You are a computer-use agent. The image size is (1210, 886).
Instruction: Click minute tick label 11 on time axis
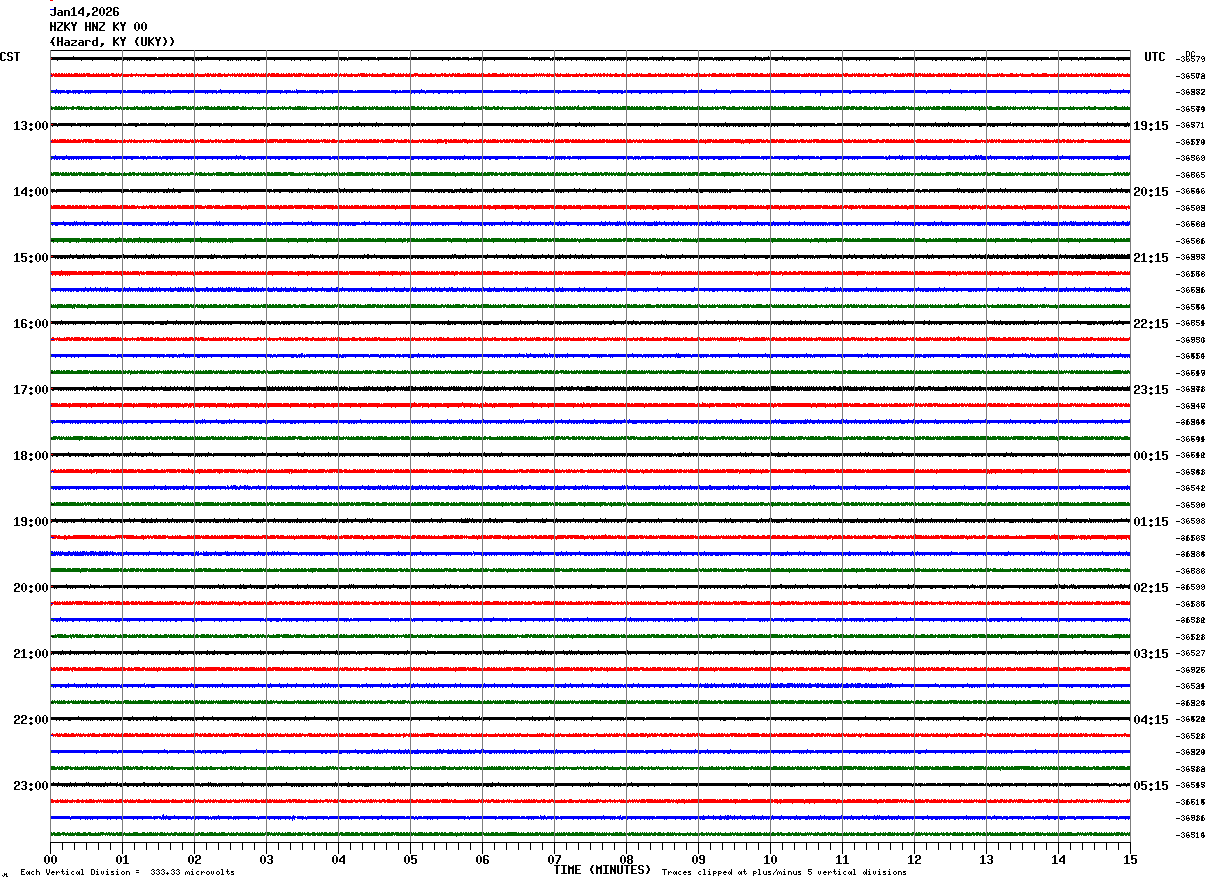pyautogui.click(x=843, y=859)
